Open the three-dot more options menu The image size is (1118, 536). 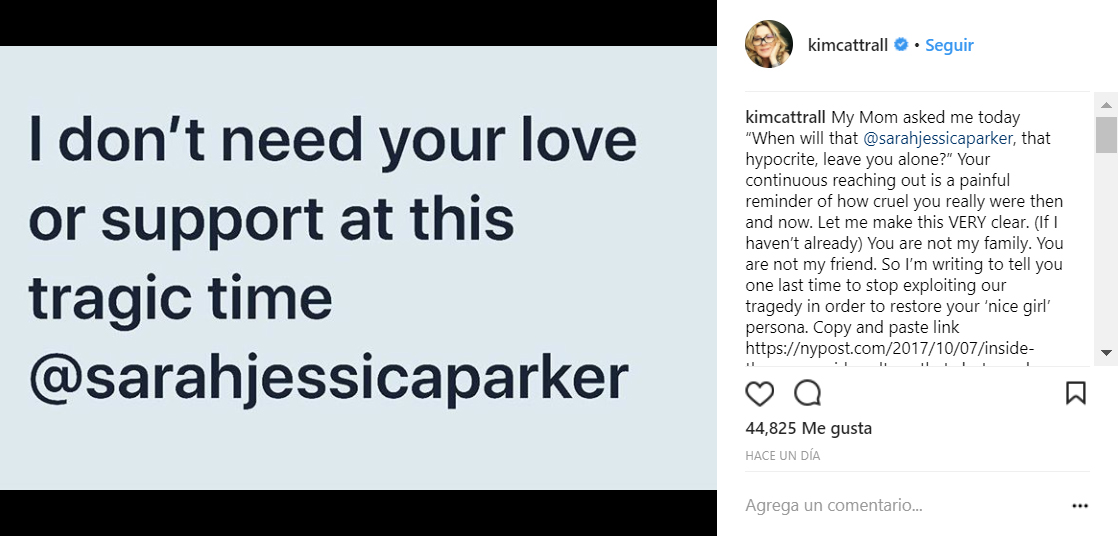(x=1080, y=506)
